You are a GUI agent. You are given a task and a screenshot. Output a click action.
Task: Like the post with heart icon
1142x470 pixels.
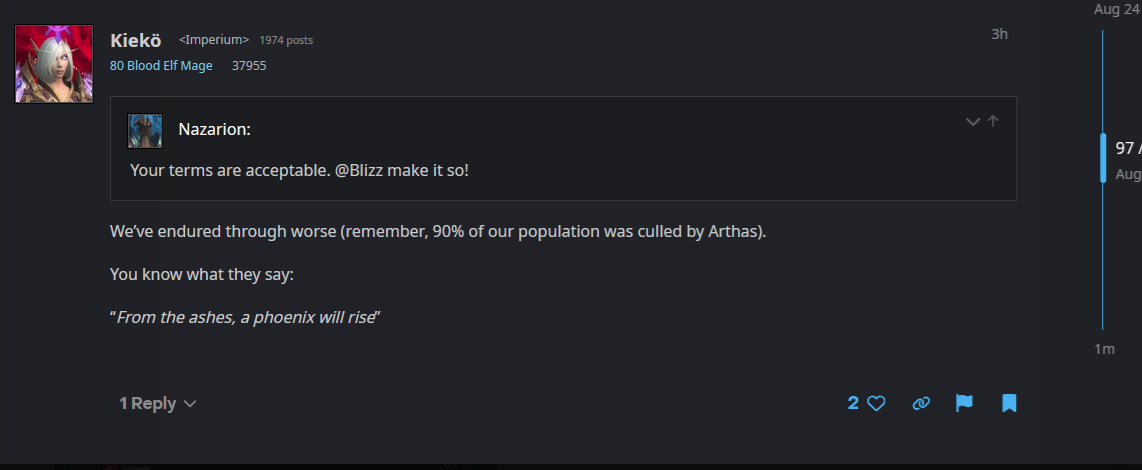[x=876, y=403]
